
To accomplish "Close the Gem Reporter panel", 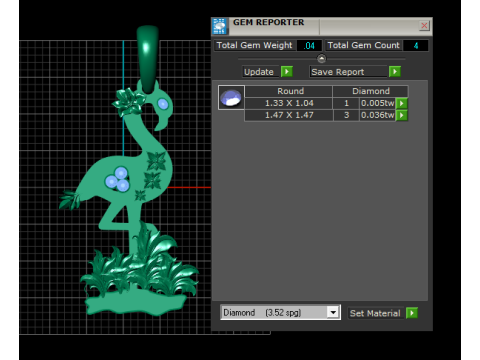I will coord(424,26).
